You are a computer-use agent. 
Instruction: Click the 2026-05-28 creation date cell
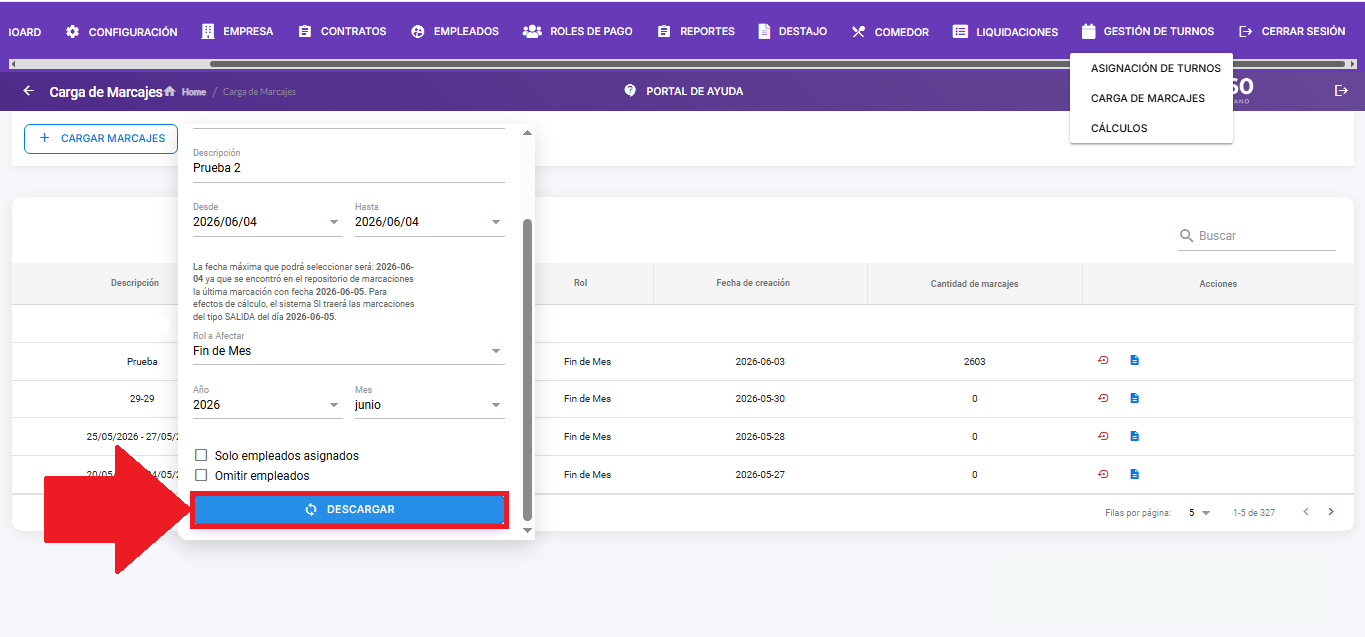pyautogui.click(x=760, y=437)
